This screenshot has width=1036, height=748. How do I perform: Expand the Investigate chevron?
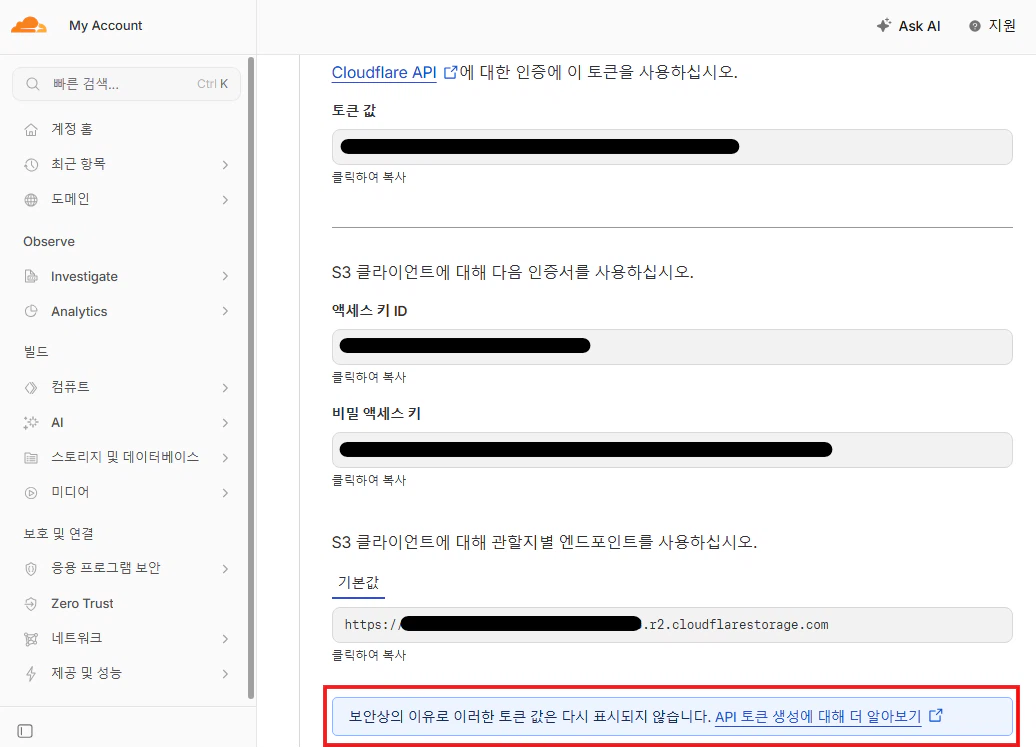[225, 276]
